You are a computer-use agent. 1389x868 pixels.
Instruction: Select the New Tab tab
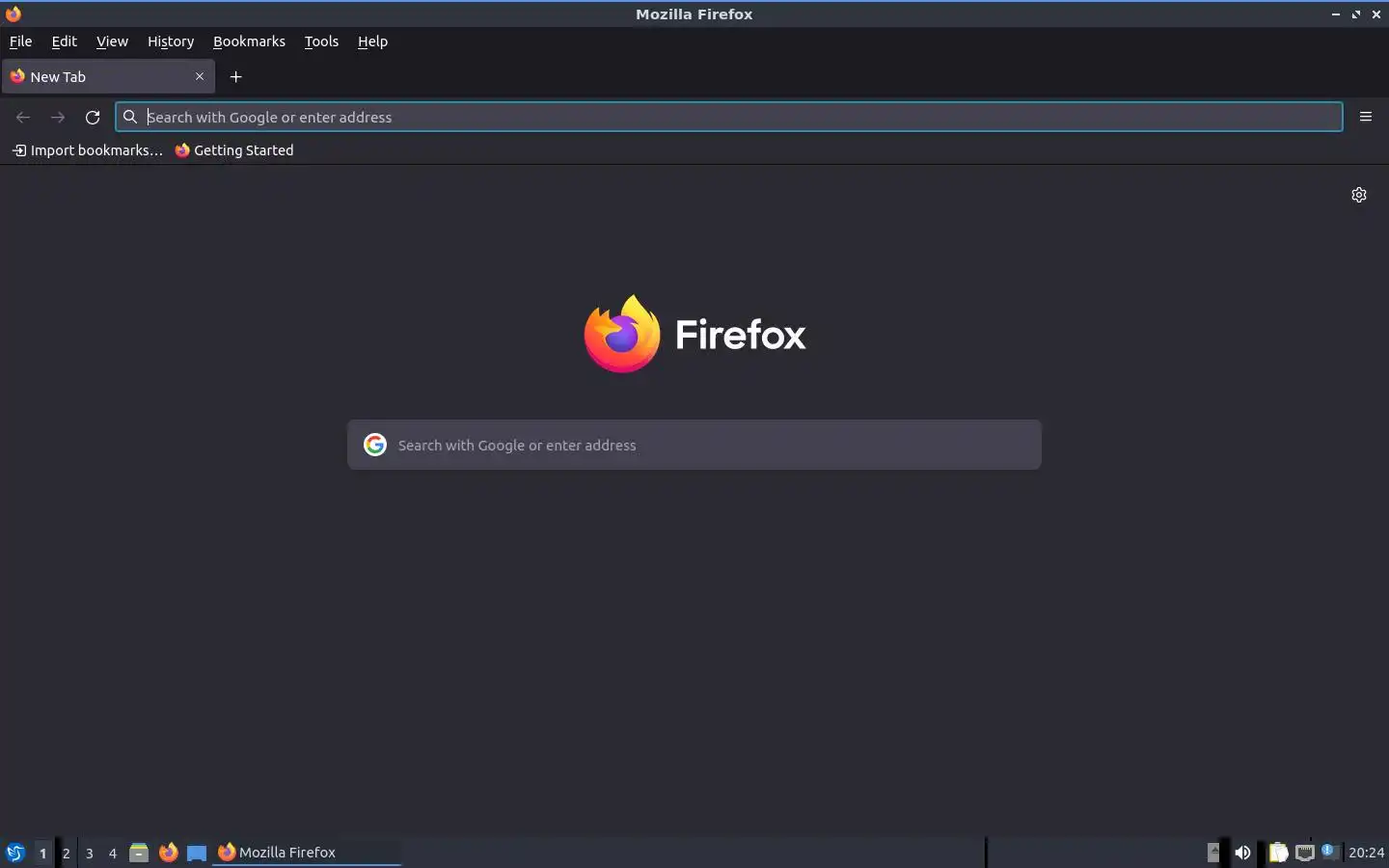coord(108,76)
